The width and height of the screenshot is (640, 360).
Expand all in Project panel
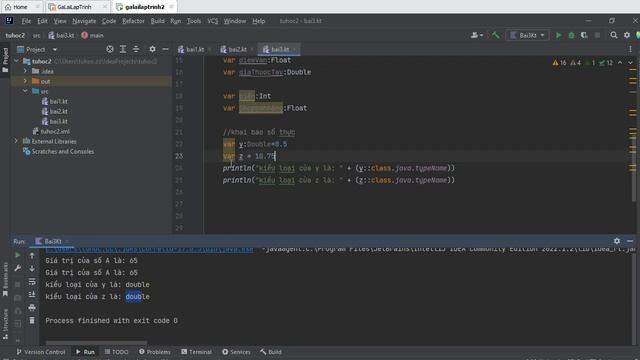pos(123,49)
